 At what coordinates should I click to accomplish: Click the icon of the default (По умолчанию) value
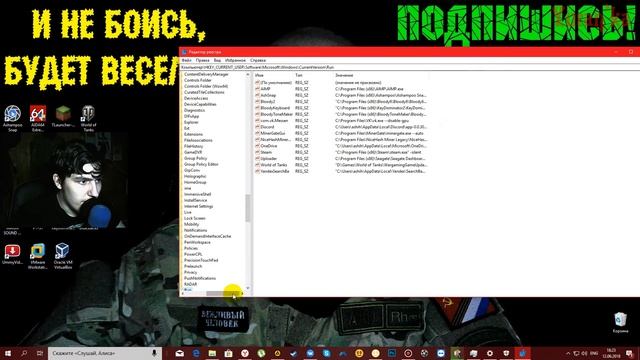(x=257, y=82)
